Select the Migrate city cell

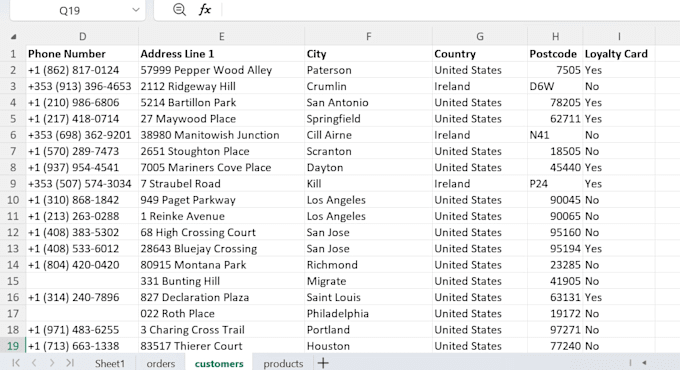pyautogui.click(x=369, y=281)
